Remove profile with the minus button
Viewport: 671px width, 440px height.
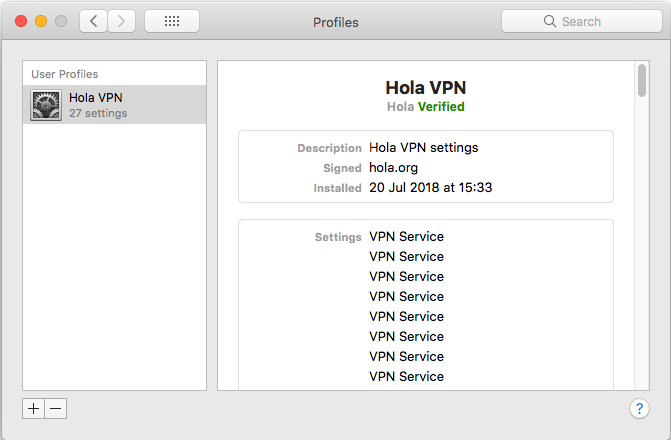tap(56, 408)
